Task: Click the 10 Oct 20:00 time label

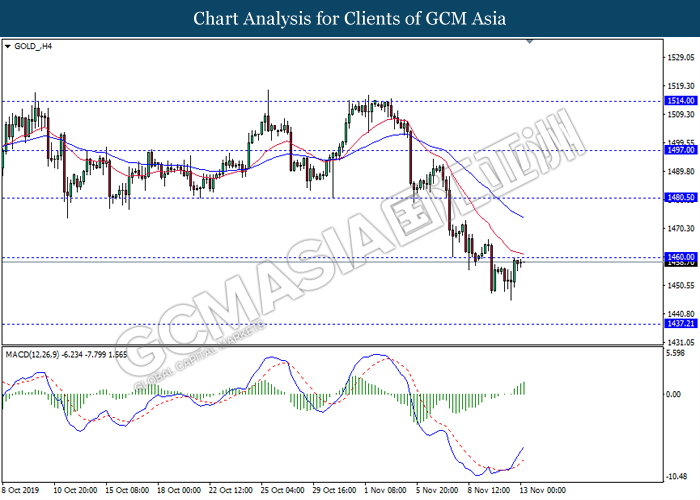Action: 75,490
